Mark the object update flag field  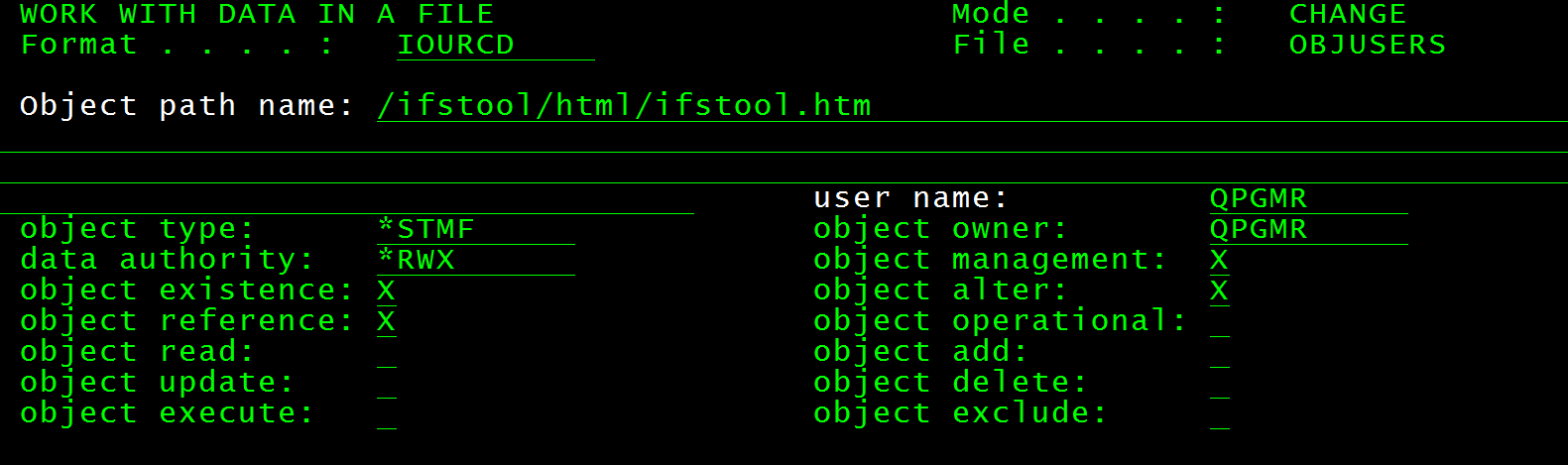(x=387, y=384)
